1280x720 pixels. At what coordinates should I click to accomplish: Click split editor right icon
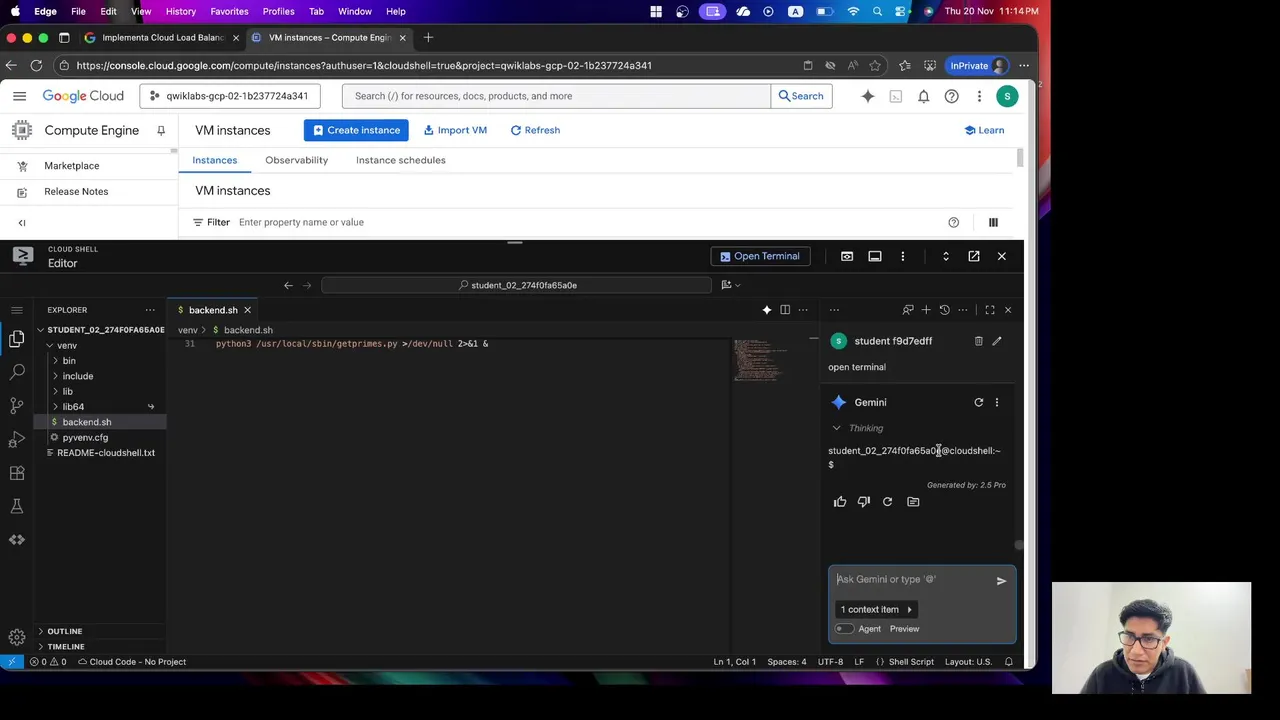tap(785, 310)
